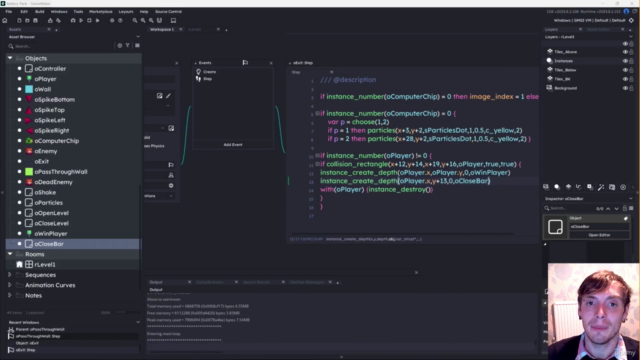Click the Zoom Reset toolbar icon
Image resolution: width=640 pixels, height=360 pixels.
tap(143, 20)
